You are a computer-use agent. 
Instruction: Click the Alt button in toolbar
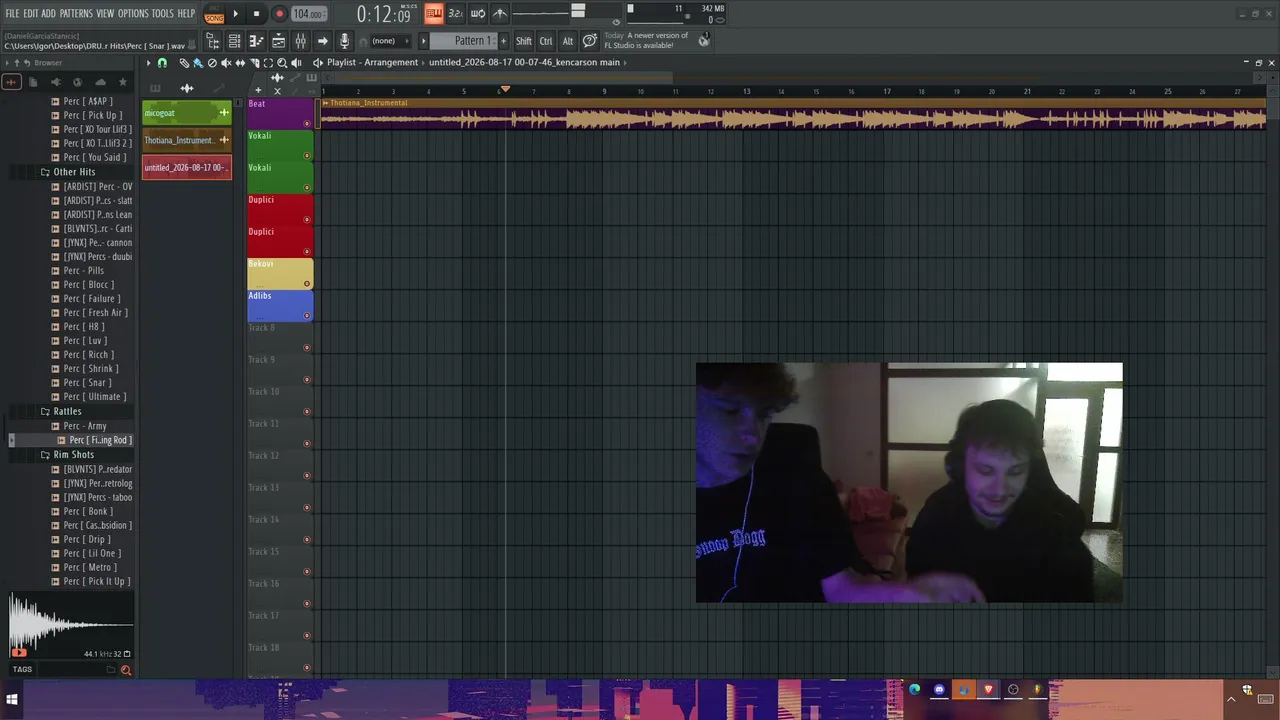[x=568, y=41]
